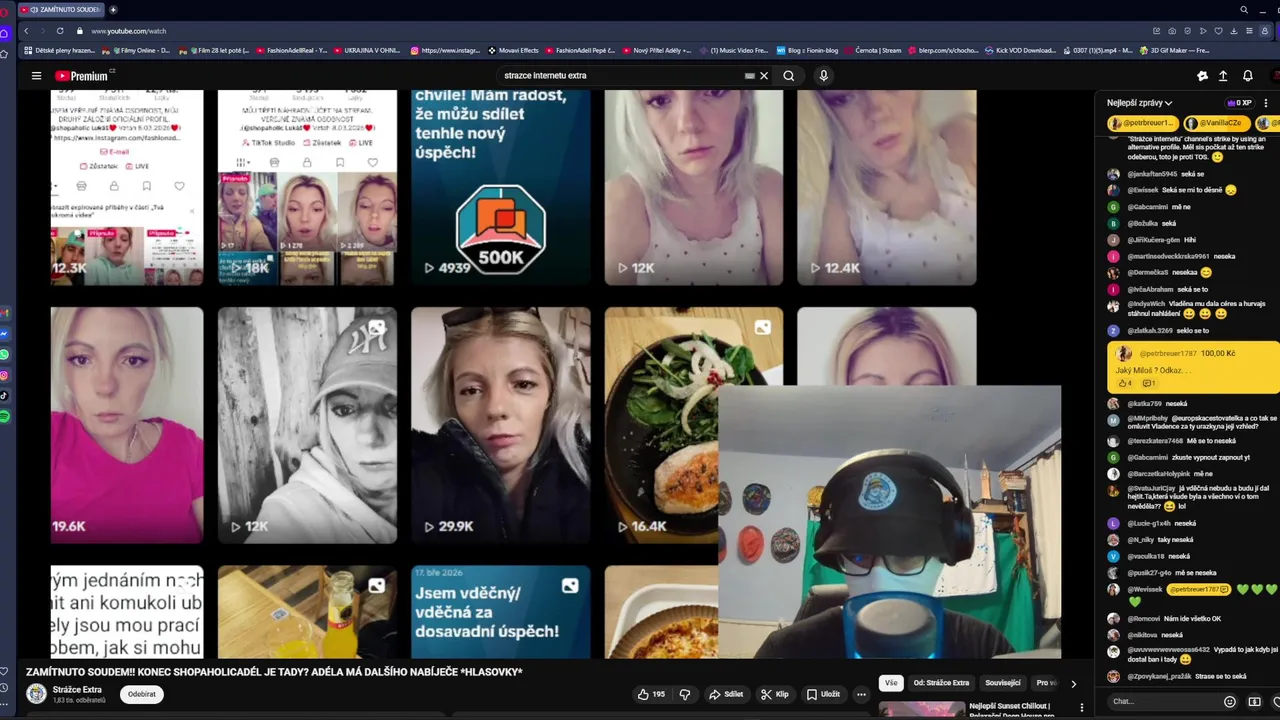The width and height of the screenshot is (1280, 720).
Task: Open 'Černota | Stream' bookmark
Action: click(874, 50)
